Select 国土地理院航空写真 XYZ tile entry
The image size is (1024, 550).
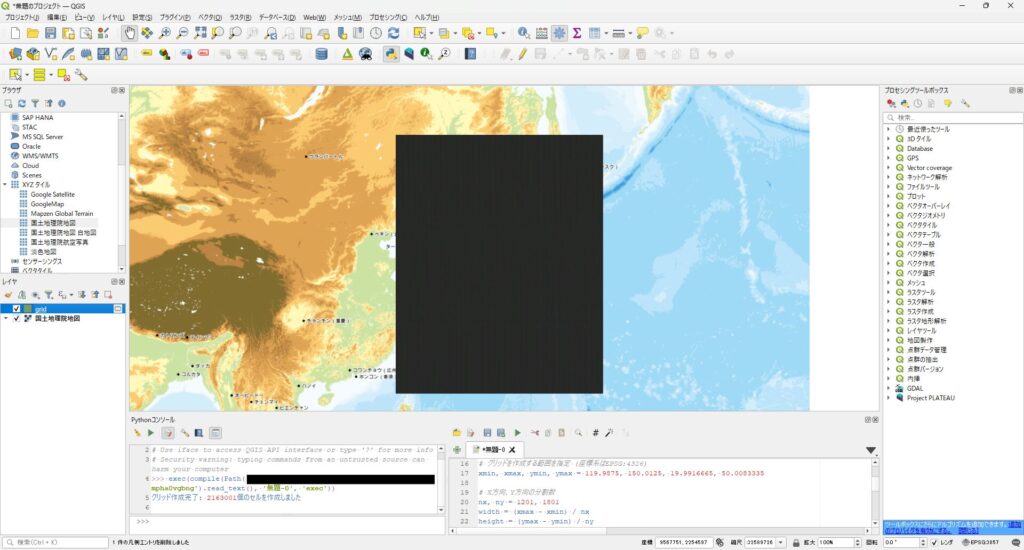59,242
